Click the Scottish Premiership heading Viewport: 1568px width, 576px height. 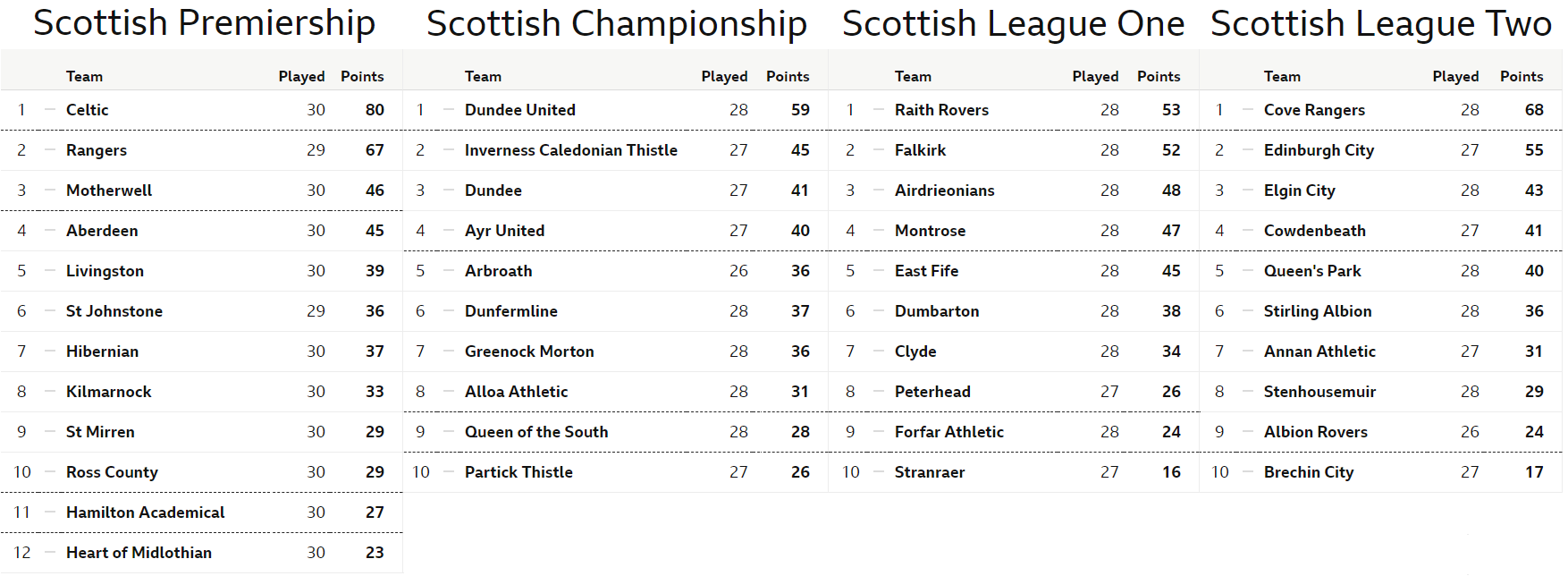pyautogui.click(x=204, y=23)
